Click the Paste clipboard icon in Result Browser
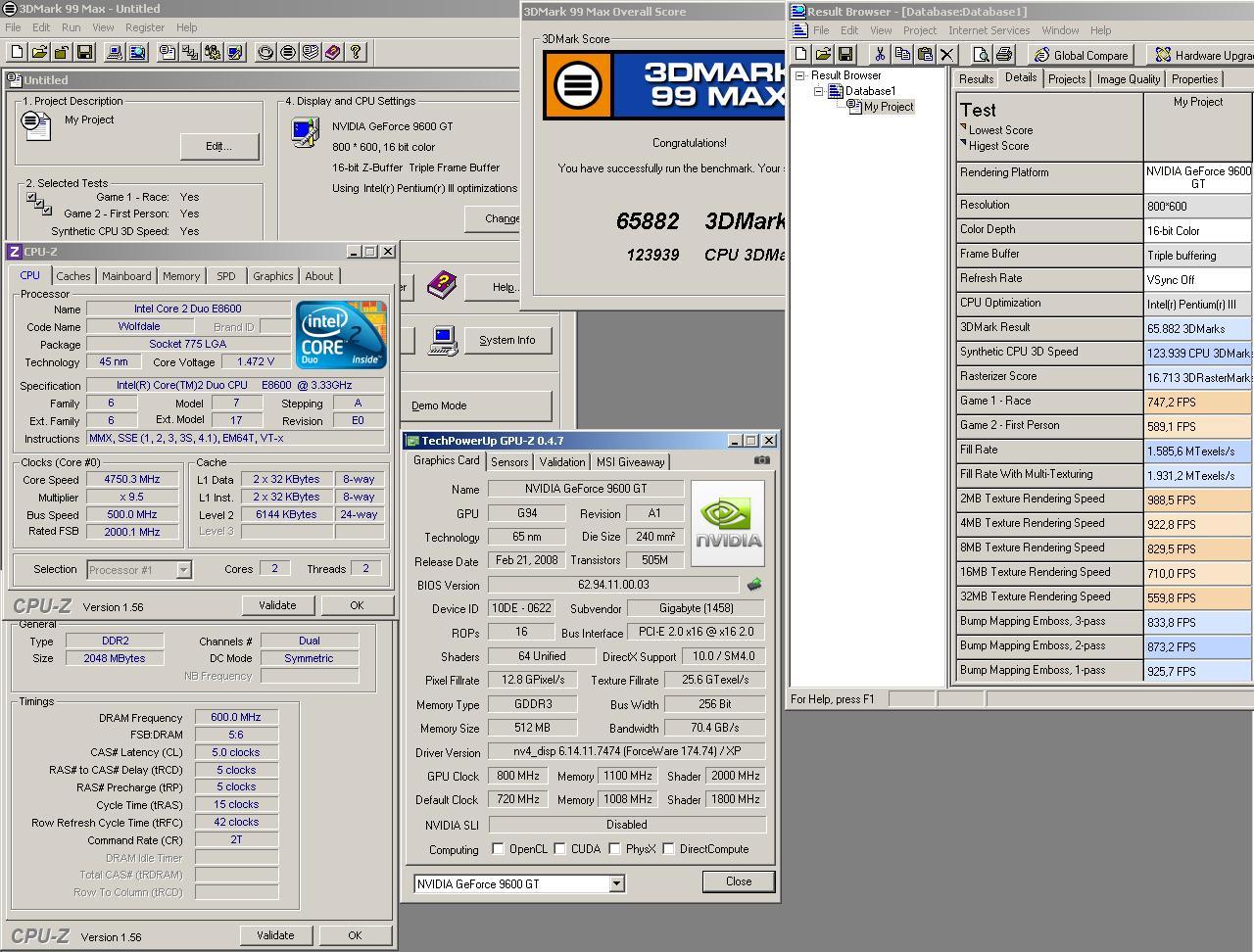 tap(924, 55)
